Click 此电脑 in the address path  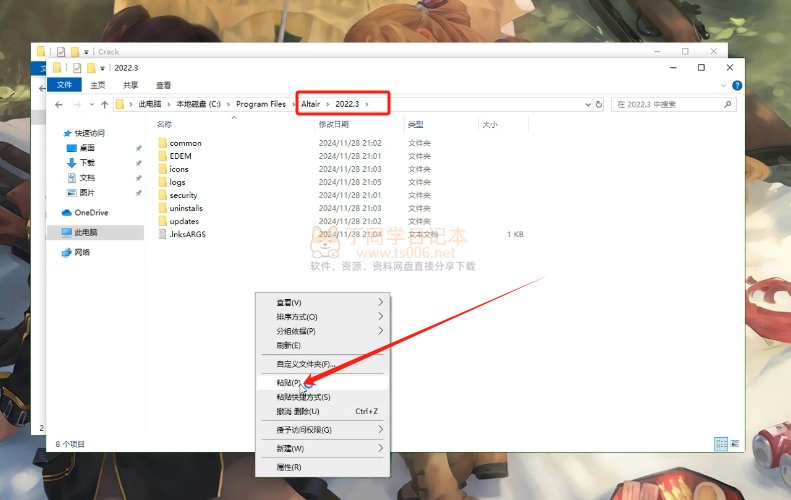150,104
